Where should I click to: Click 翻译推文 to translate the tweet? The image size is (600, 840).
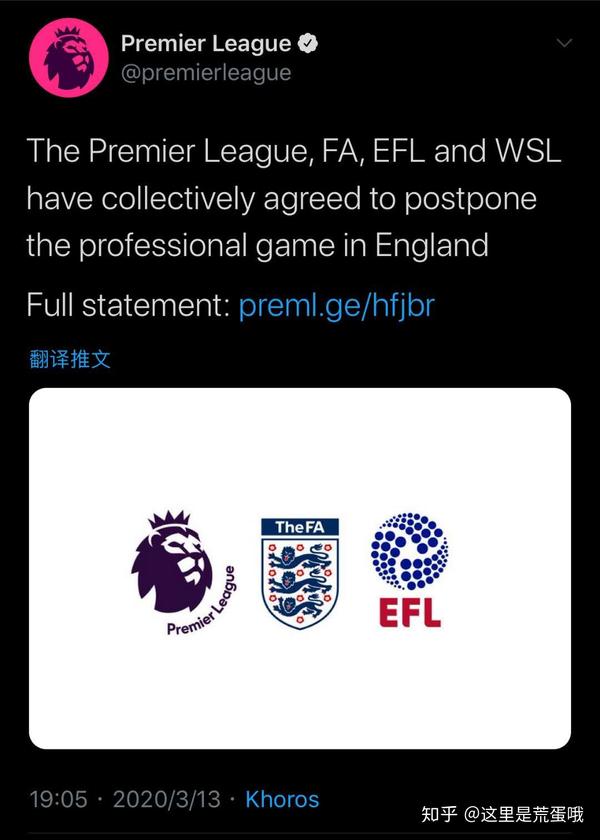(x=70, y=359)
